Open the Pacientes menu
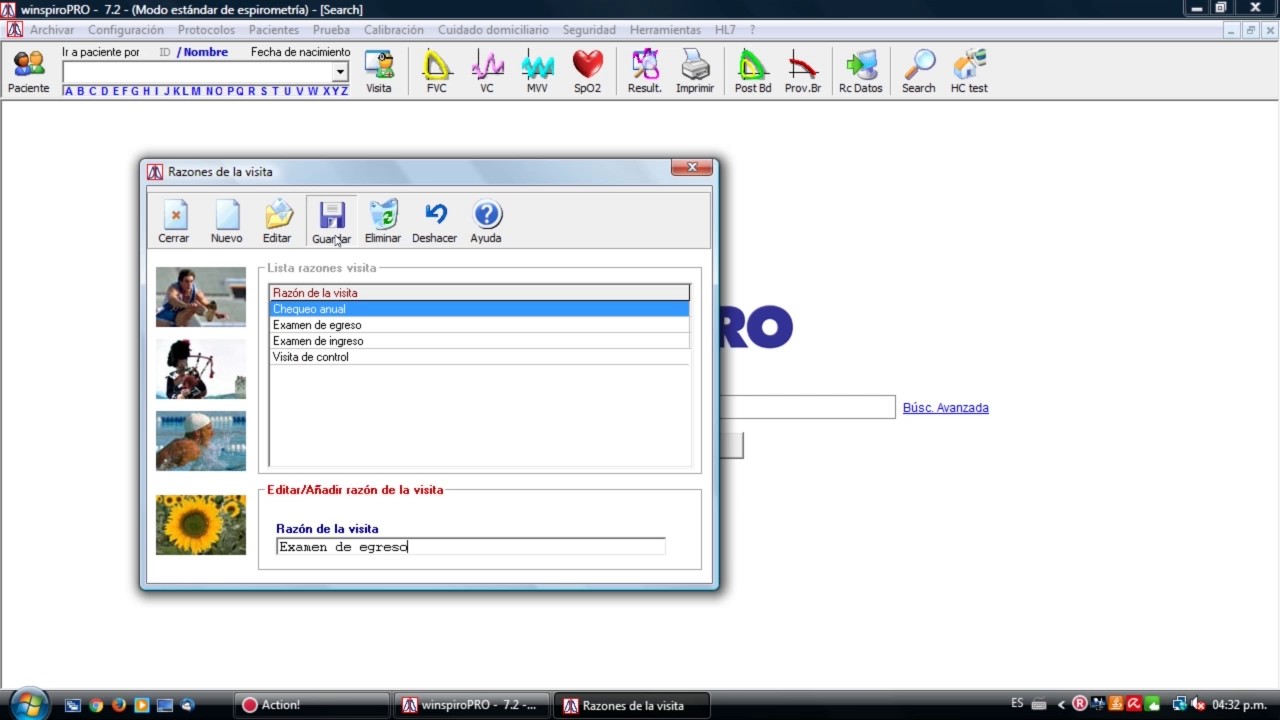This screenshot has width=1280, height=720. point(274,30)
